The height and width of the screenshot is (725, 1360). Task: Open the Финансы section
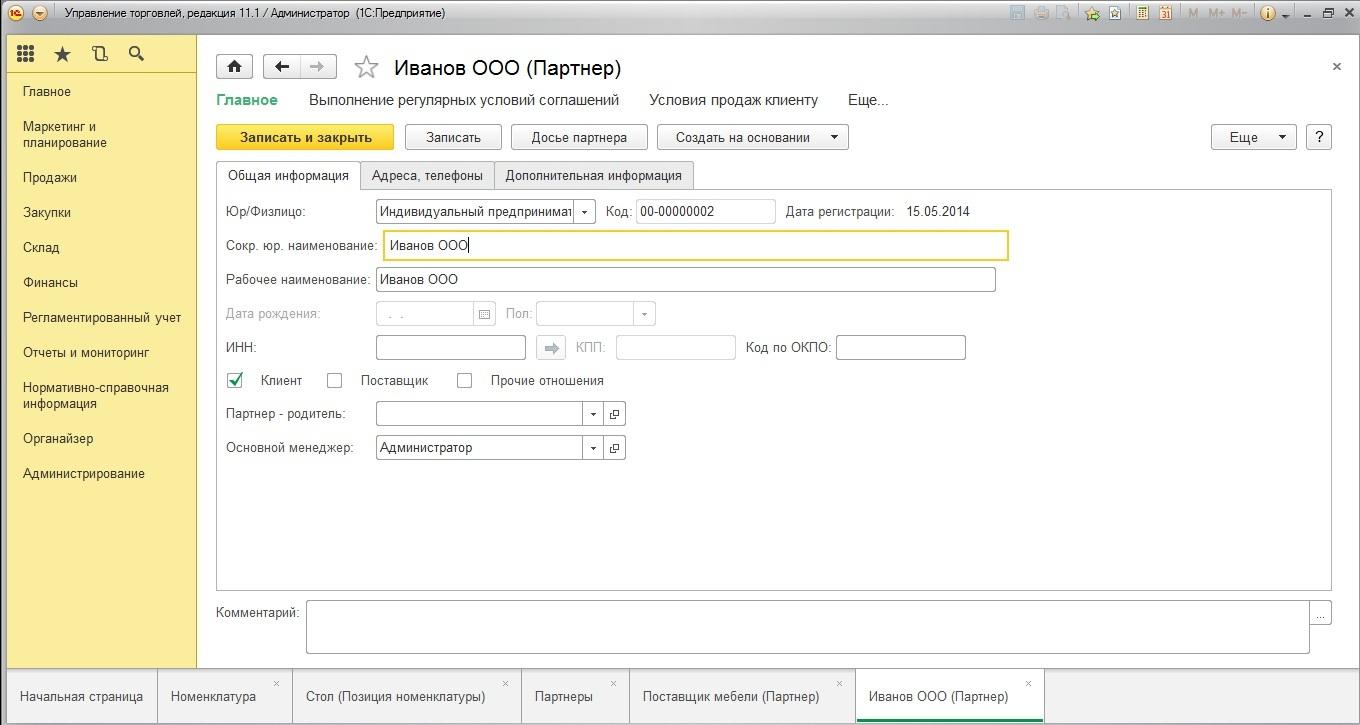(x=50, y=282)
